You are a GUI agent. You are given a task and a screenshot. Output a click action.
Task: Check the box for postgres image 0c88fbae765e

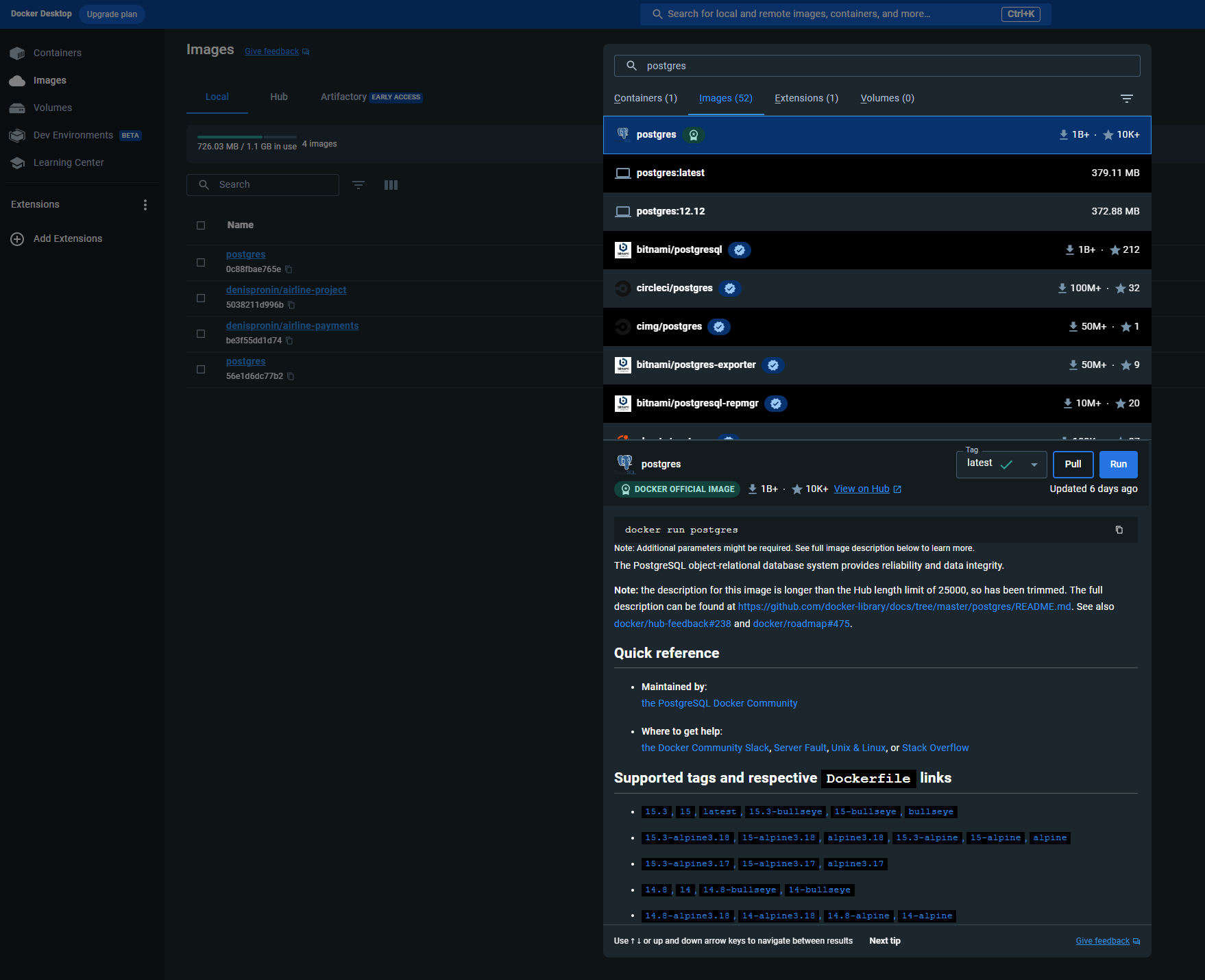point(201,262)
